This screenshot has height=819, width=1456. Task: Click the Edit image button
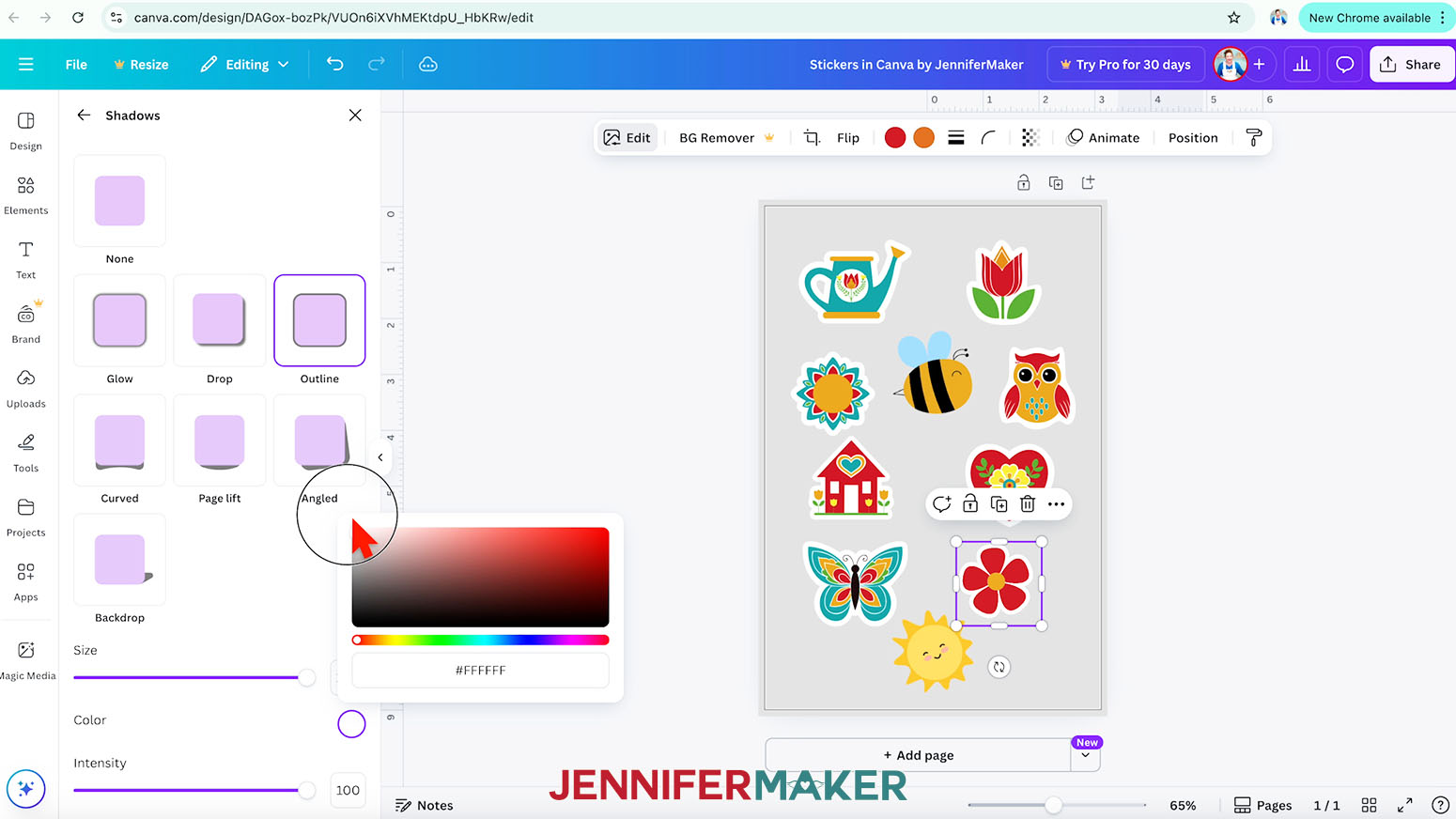point(627,137)
